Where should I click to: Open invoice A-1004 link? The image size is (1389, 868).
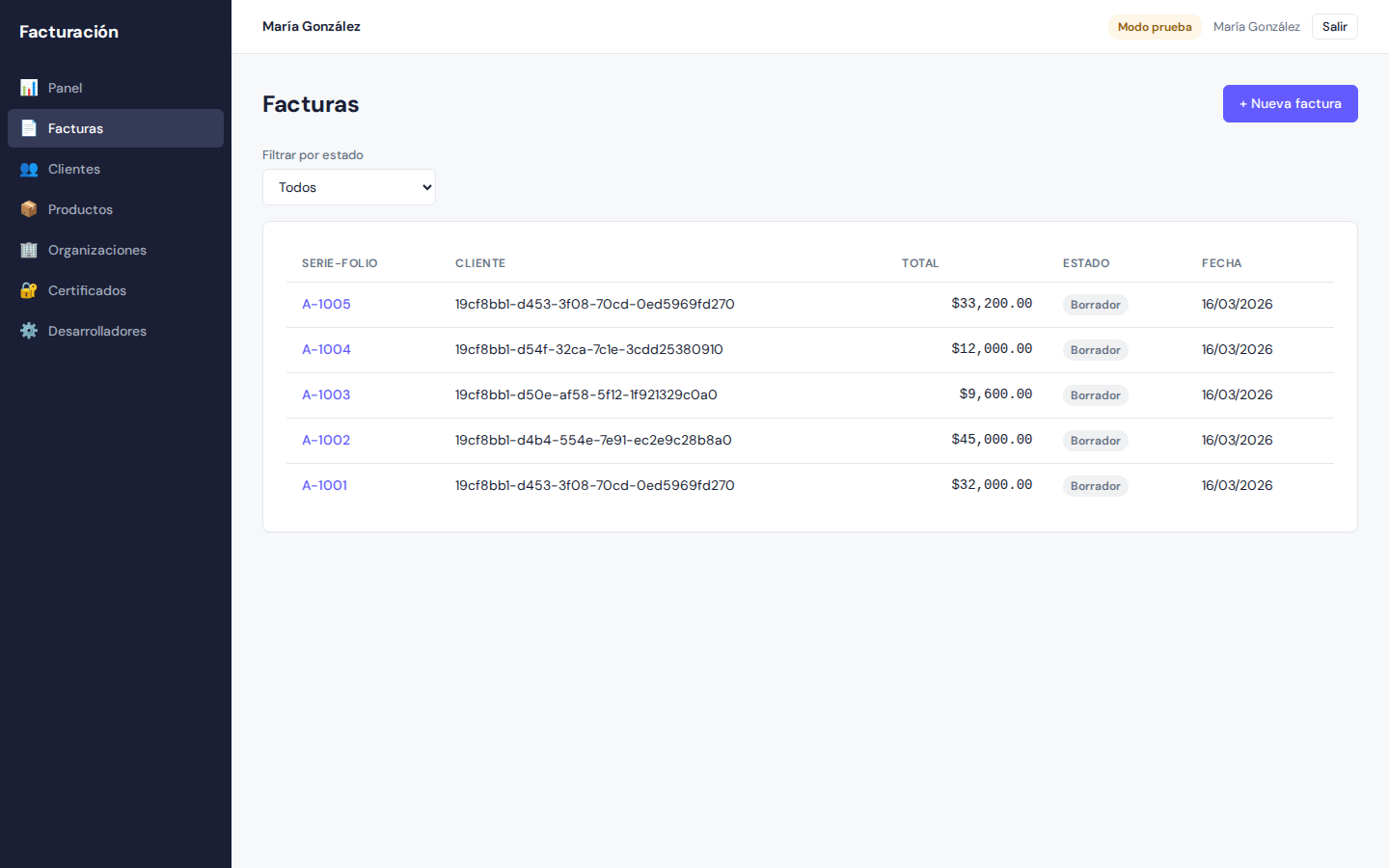pyautogui.click(x=326, y=349)
